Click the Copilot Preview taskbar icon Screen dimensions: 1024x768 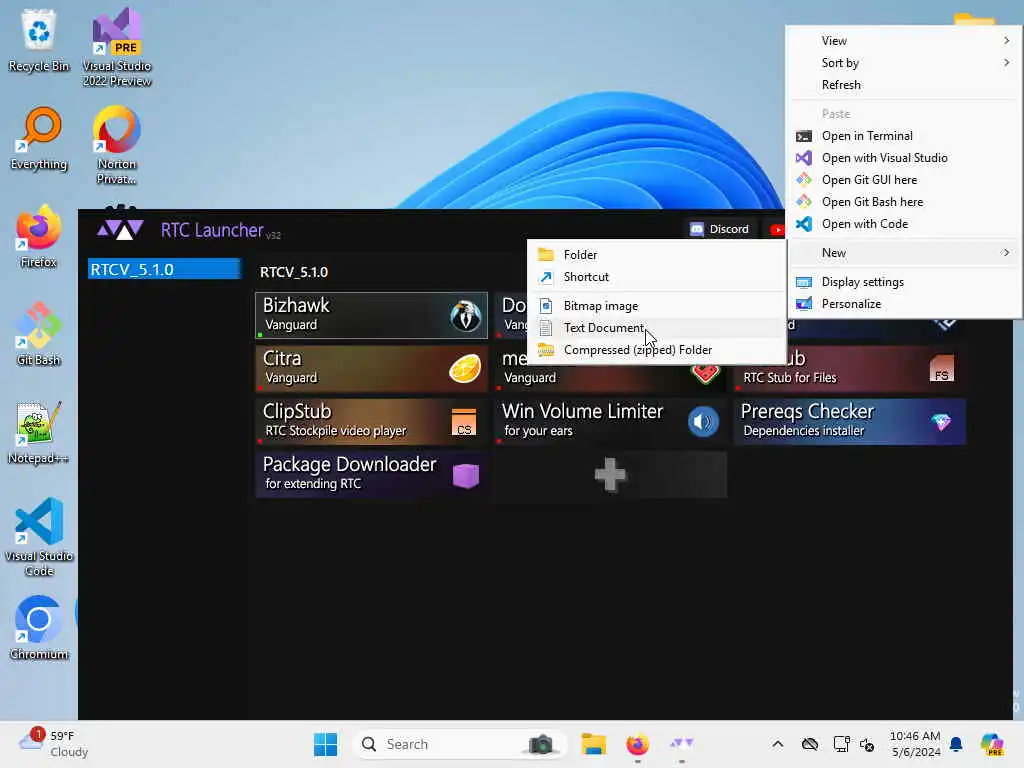pos(993,744)
